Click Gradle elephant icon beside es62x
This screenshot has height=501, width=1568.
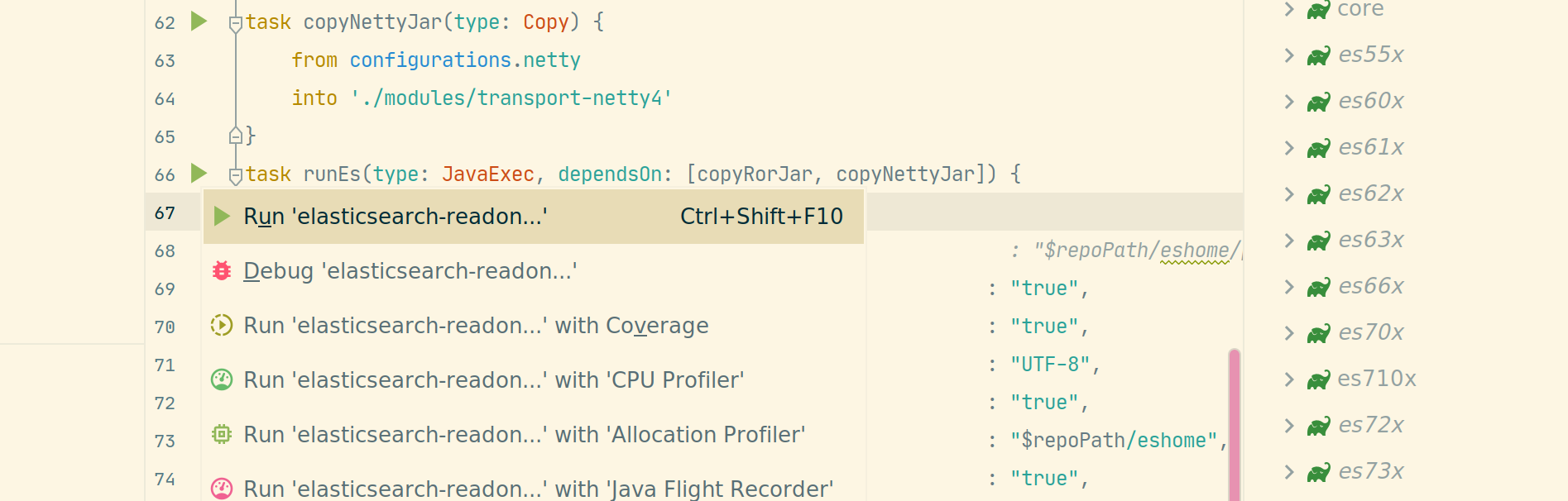tap(1318, 195)
